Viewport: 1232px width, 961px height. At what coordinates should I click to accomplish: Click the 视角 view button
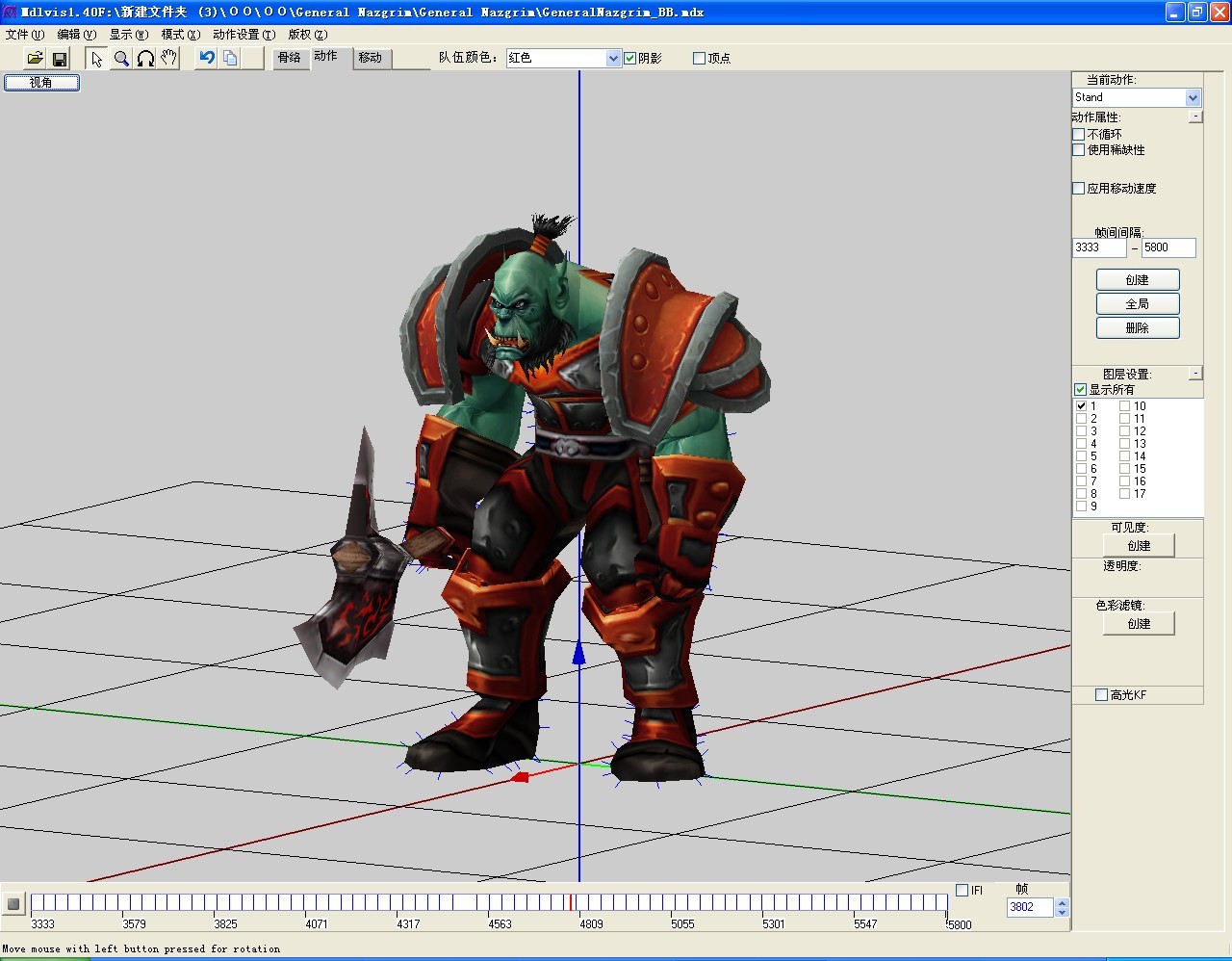pos(41,83)
